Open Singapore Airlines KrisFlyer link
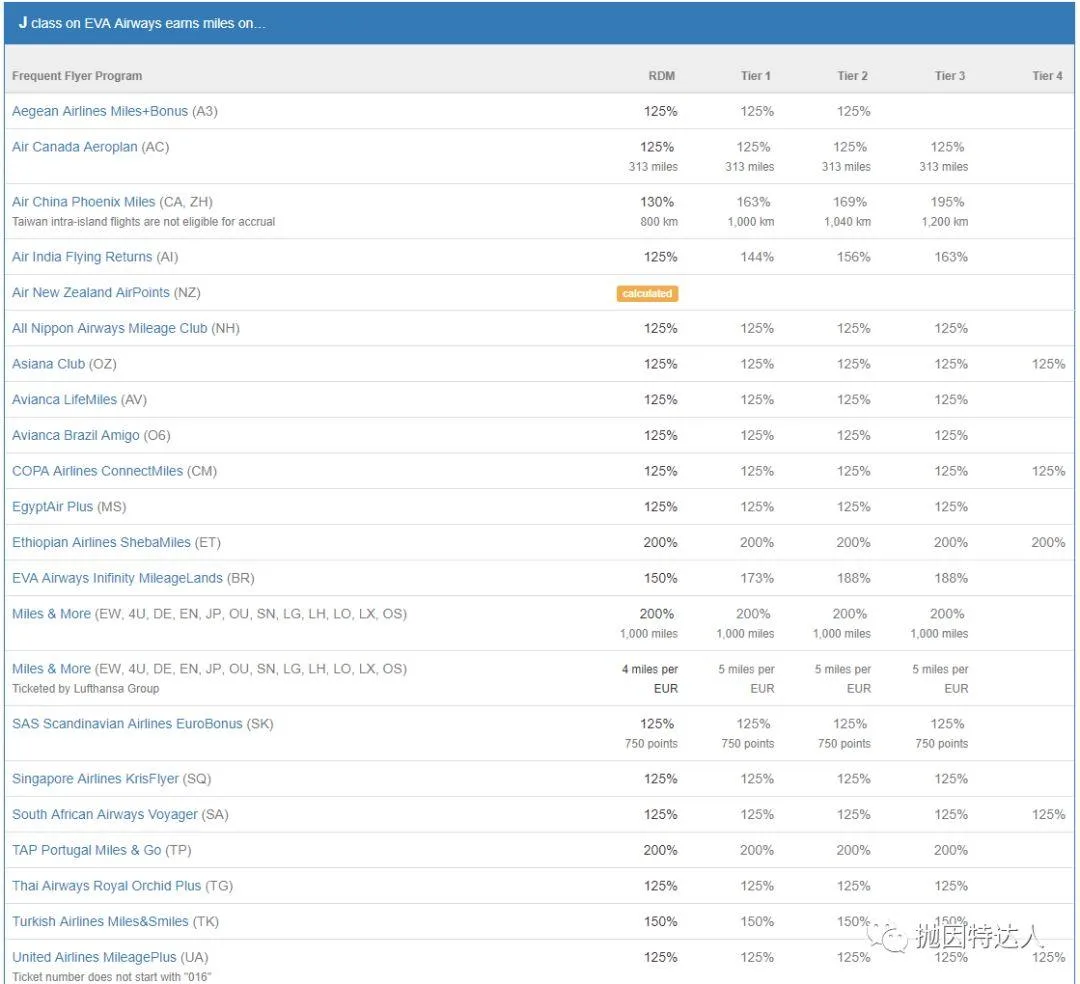 pos(95,779)
